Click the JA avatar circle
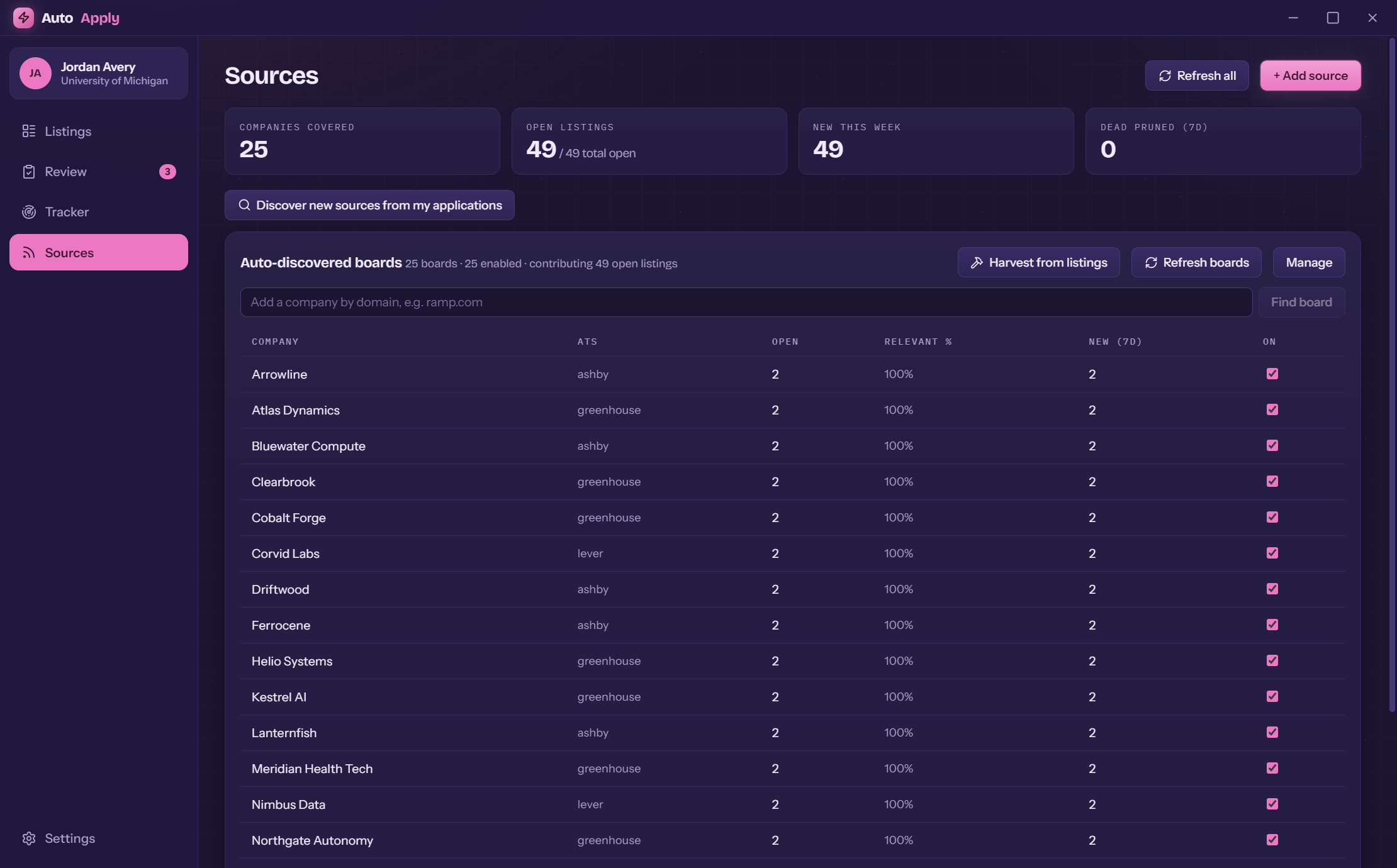 coord(35,73)
